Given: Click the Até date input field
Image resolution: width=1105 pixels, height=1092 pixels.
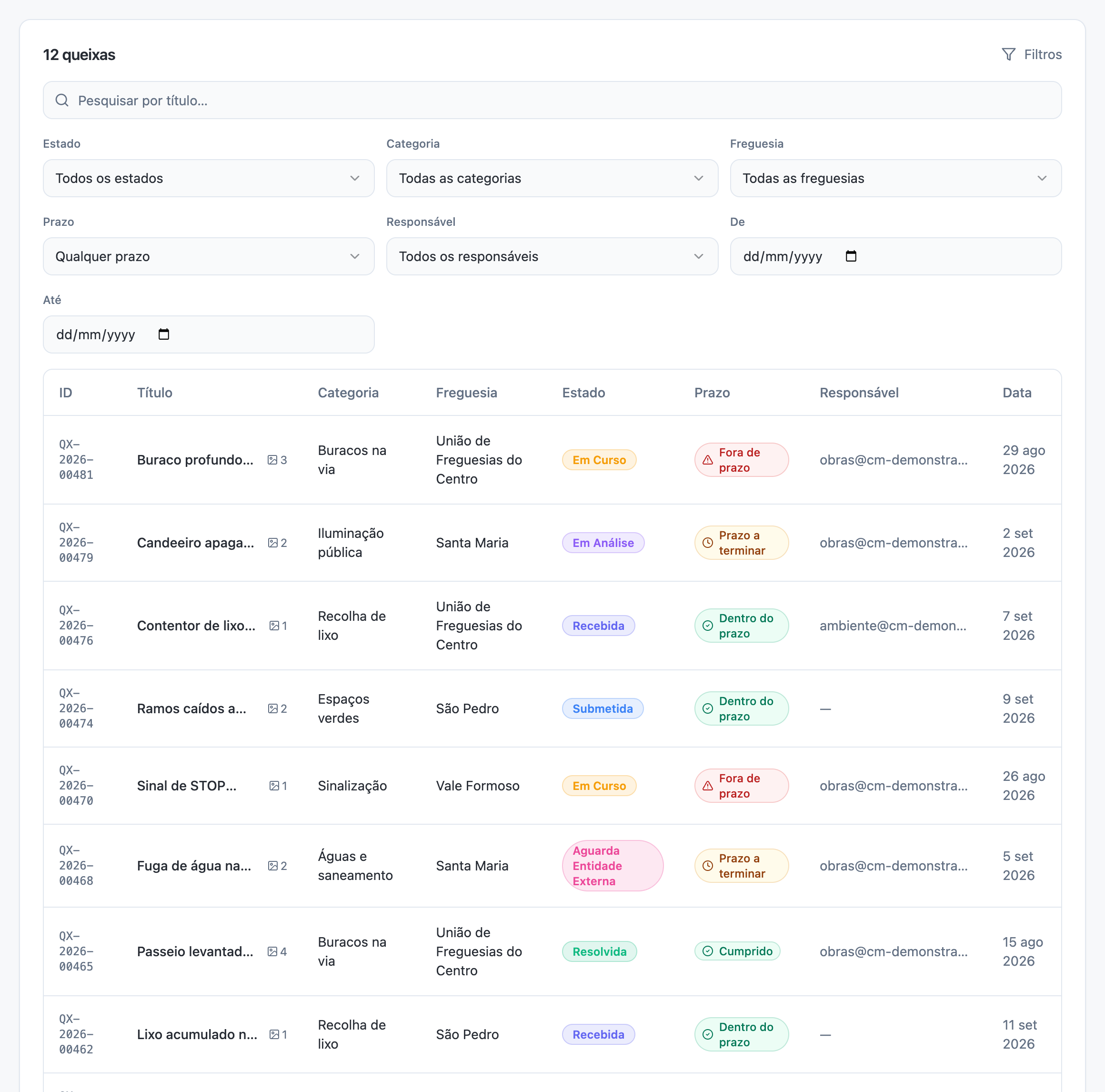Looking at the screenshot, I should coord(209,334).
